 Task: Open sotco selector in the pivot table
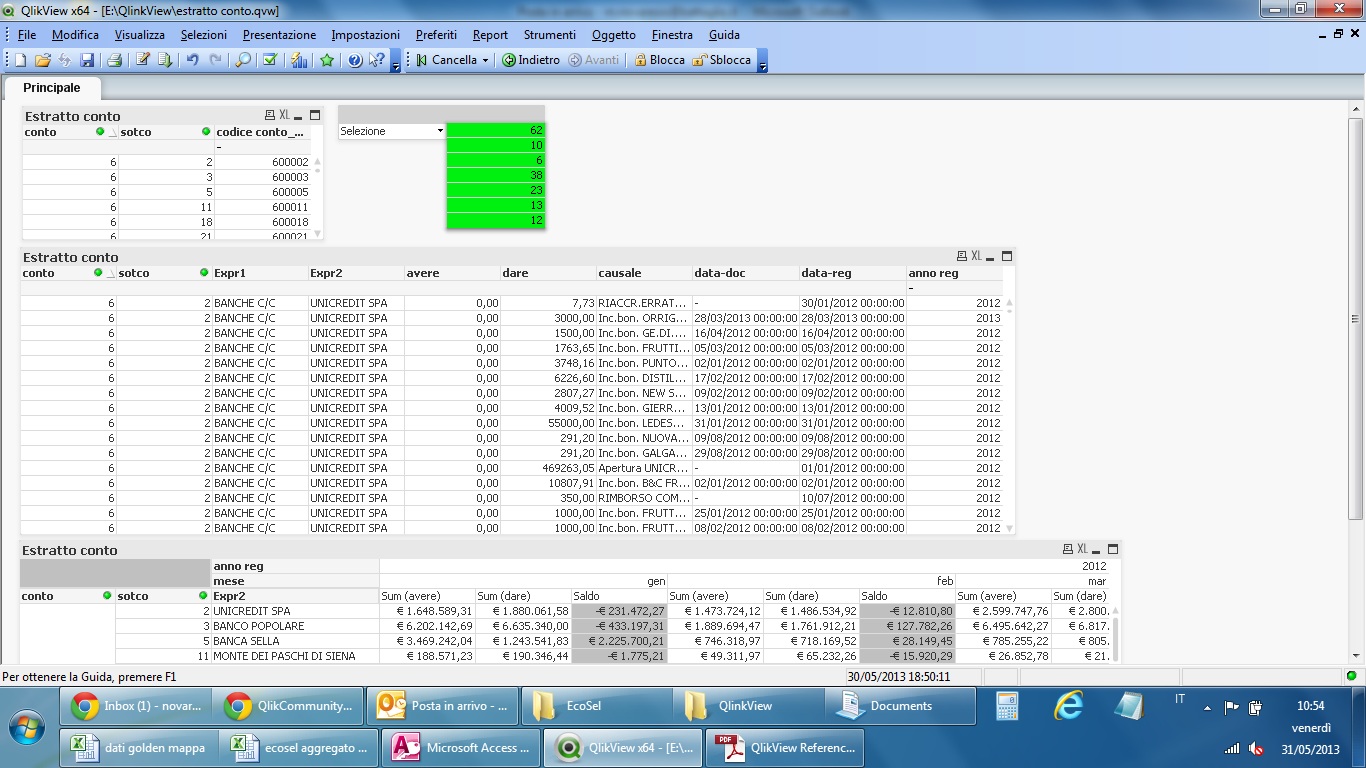pyautogui.click(x=203, y=596)
